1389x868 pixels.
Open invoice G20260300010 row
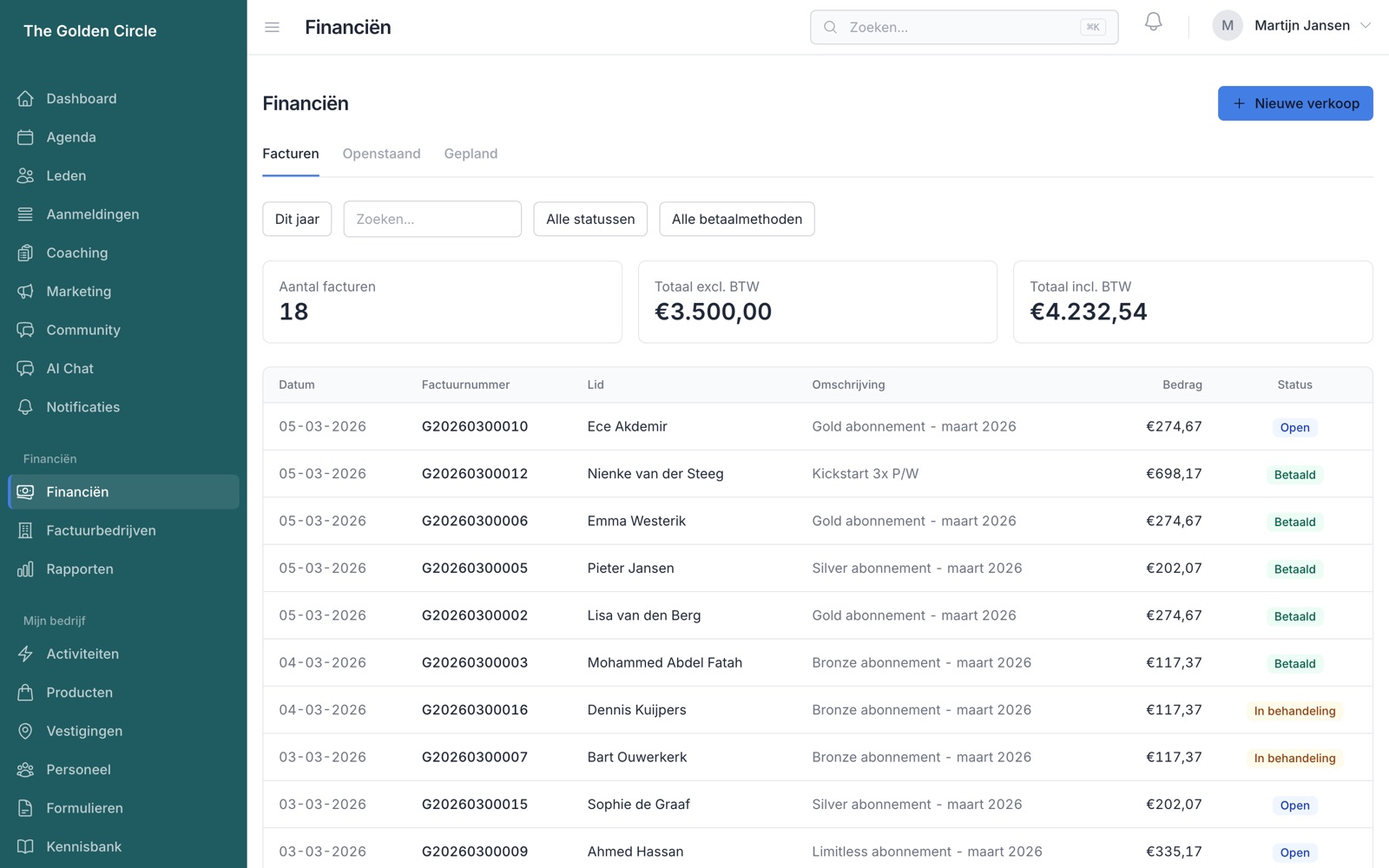click(x=818, y=426)
